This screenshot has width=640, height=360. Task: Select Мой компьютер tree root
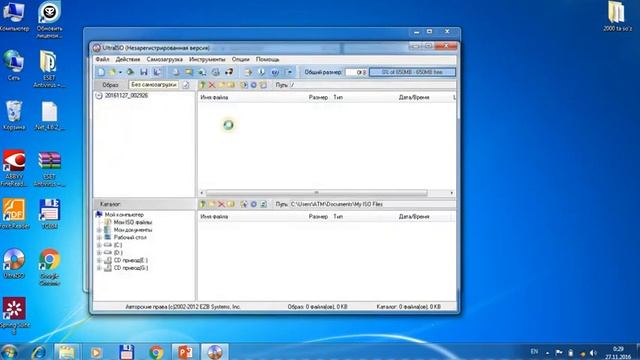point(124,214)
